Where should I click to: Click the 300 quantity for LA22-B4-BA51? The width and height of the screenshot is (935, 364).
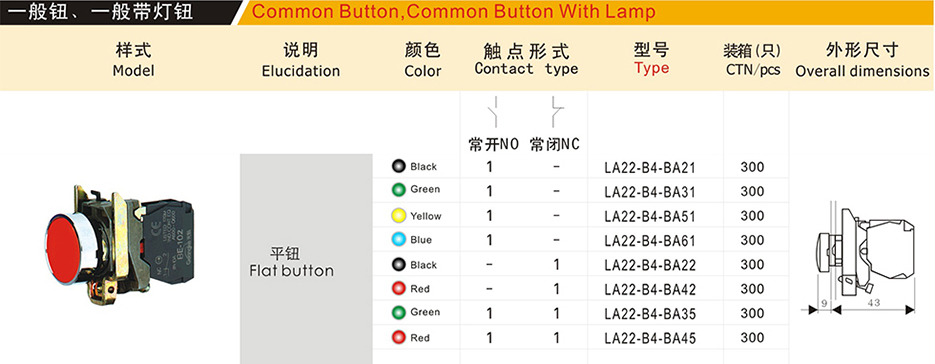click(752, 215)
